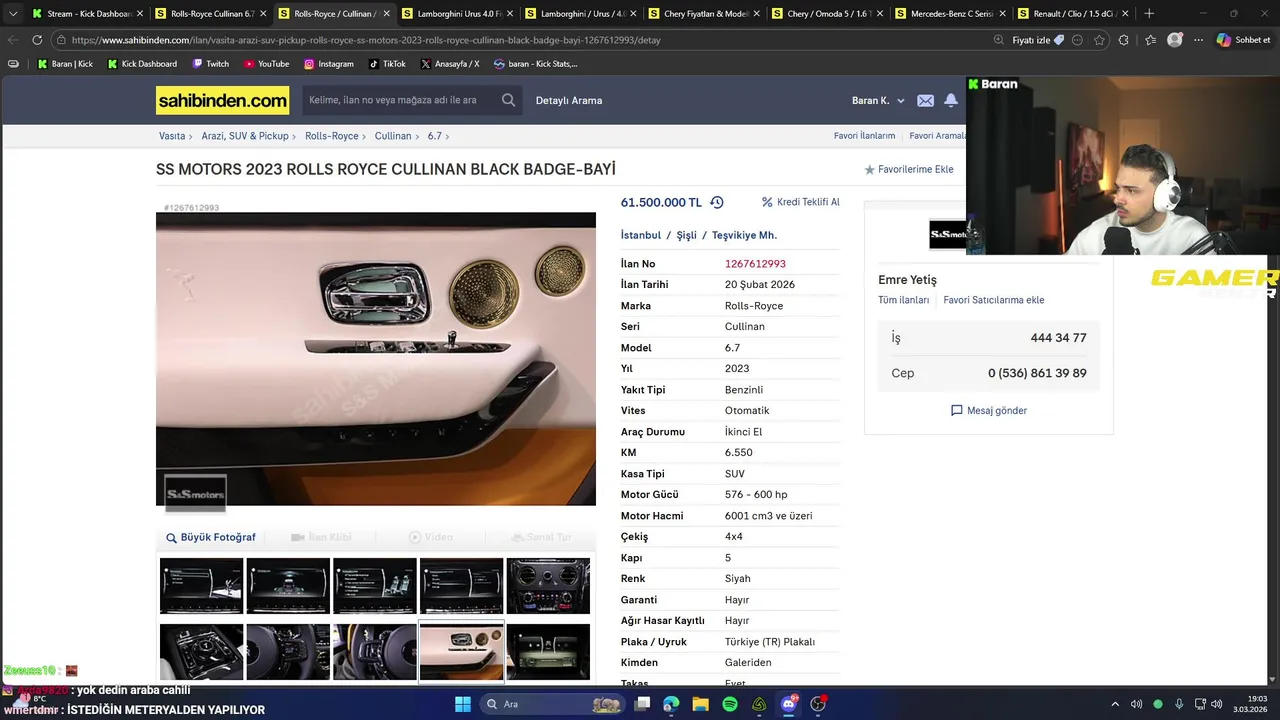Open Windows Start menu
This screenshot has height=720, width=1280.
[x=462, y=704]
